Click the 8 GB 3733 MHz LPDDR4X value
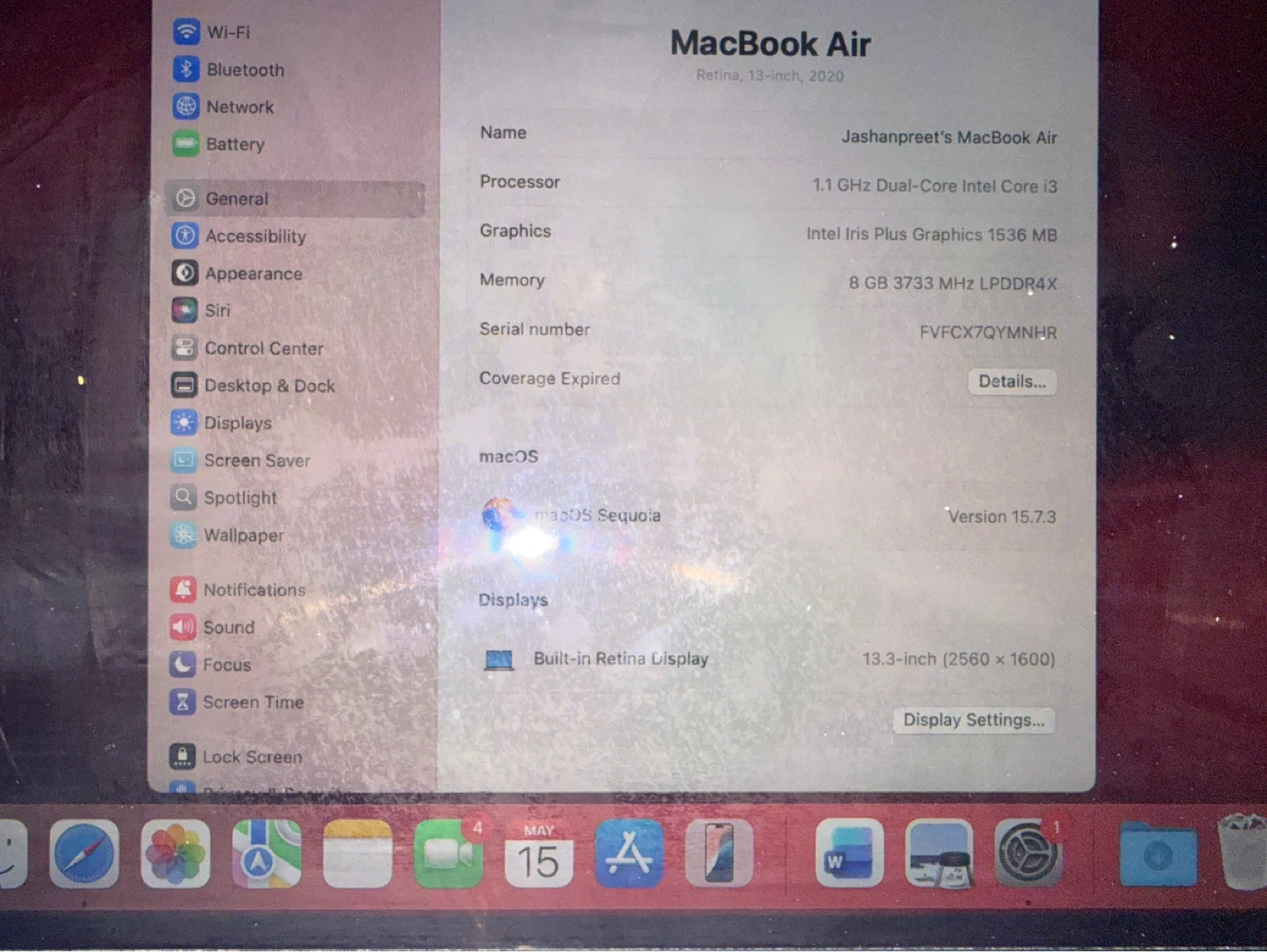The image size is (1267, 952). coord(953,283)
